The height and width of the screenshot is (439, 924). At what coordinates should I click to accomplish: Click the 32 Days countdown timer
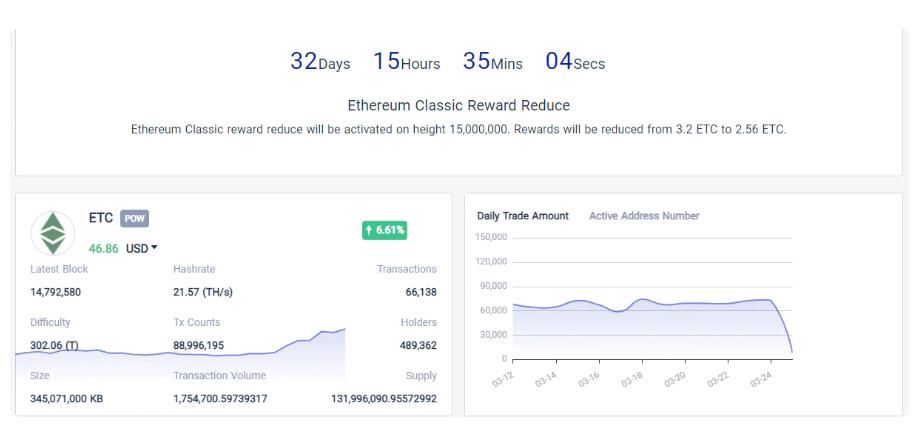[x=320, y=62]
